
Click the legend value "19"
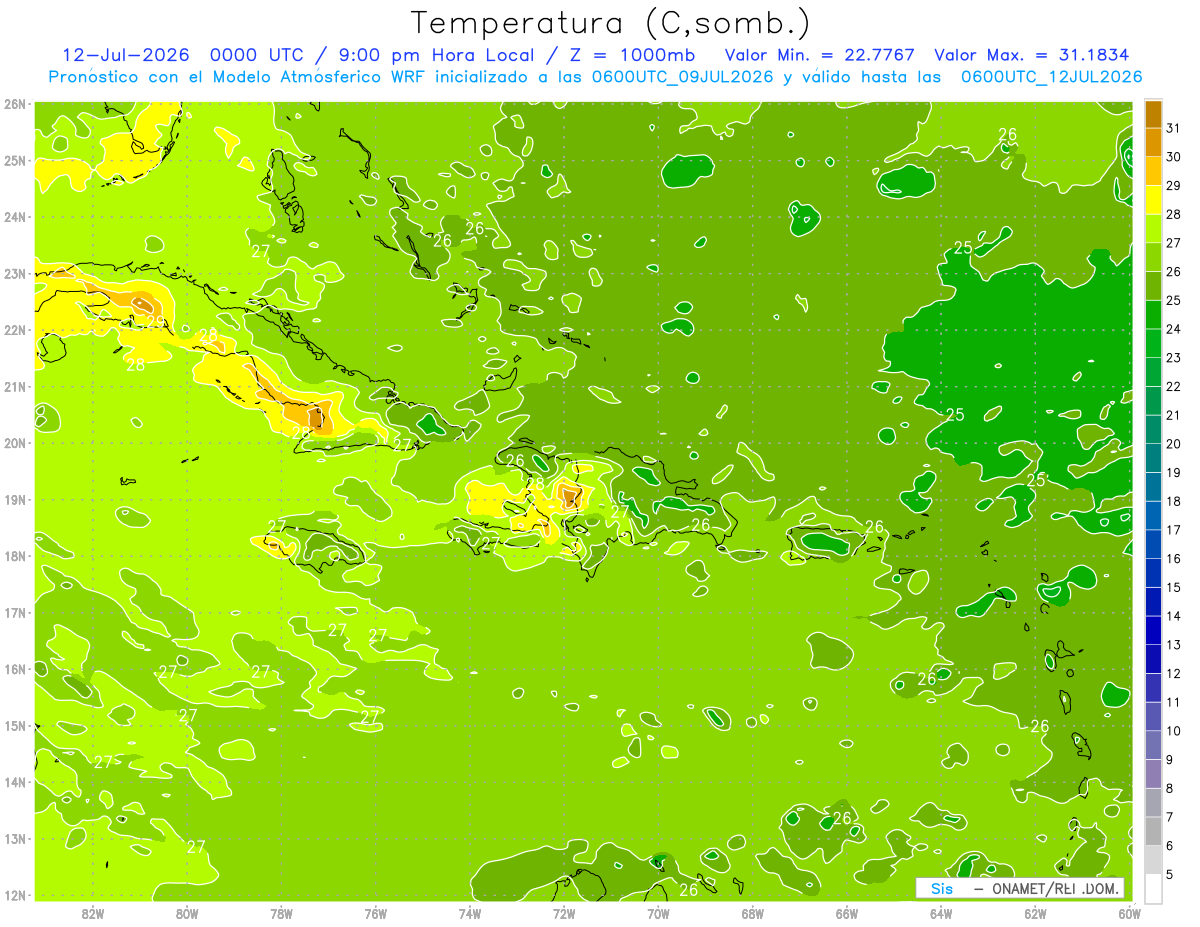(1174, 472)
